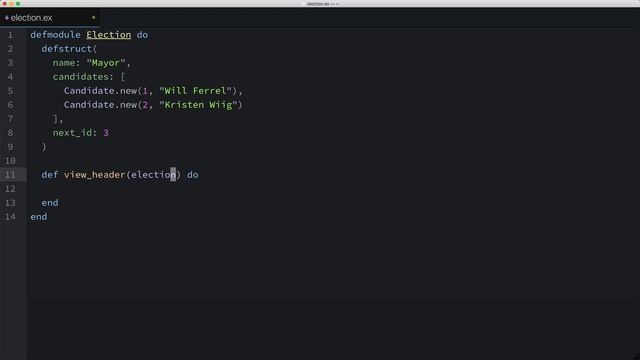640x360 pixels.
Task: Click the view_header function name
Action: coord(94,175)
